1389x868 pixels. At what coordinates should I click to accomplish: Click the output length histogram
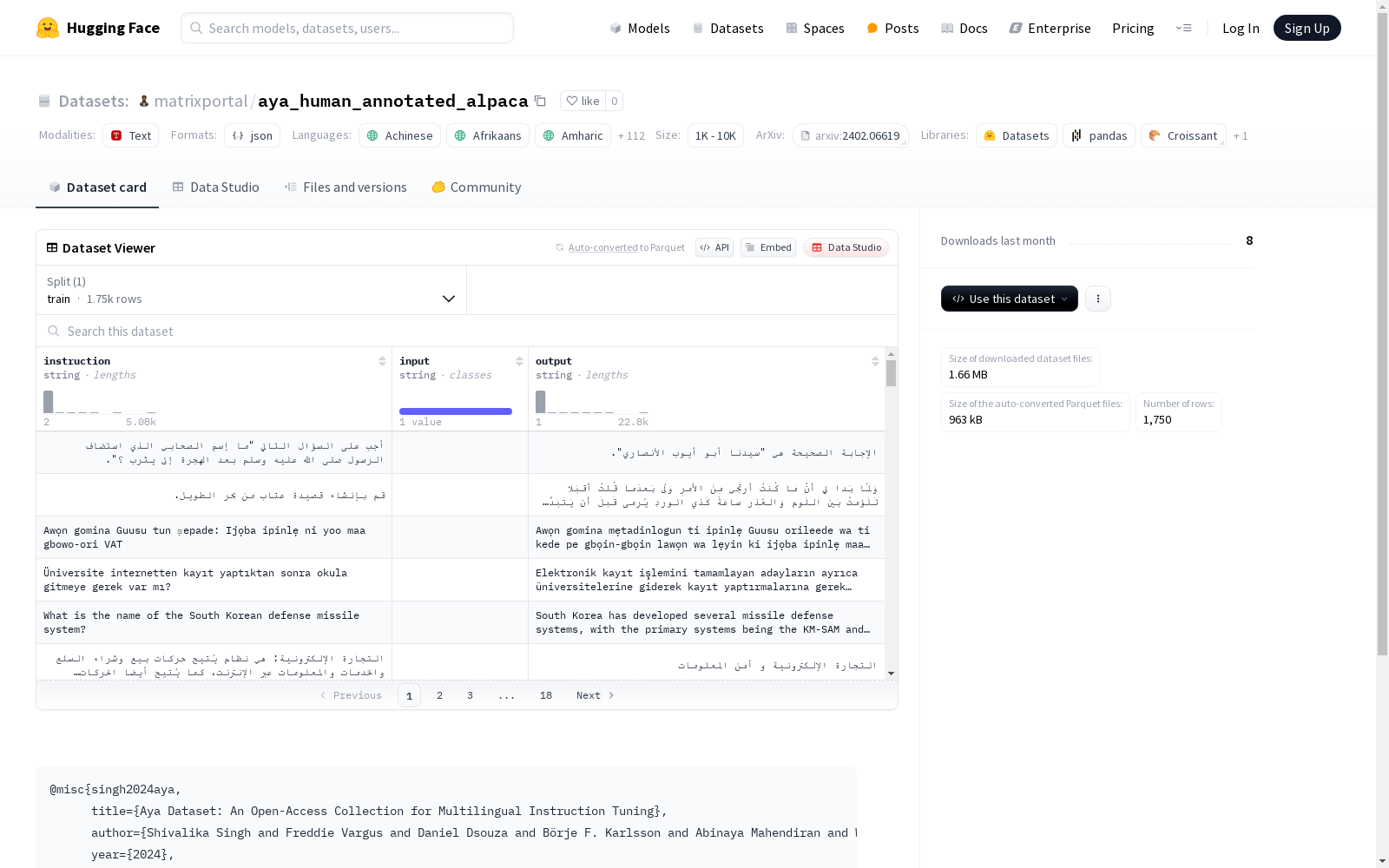[591, 402]
